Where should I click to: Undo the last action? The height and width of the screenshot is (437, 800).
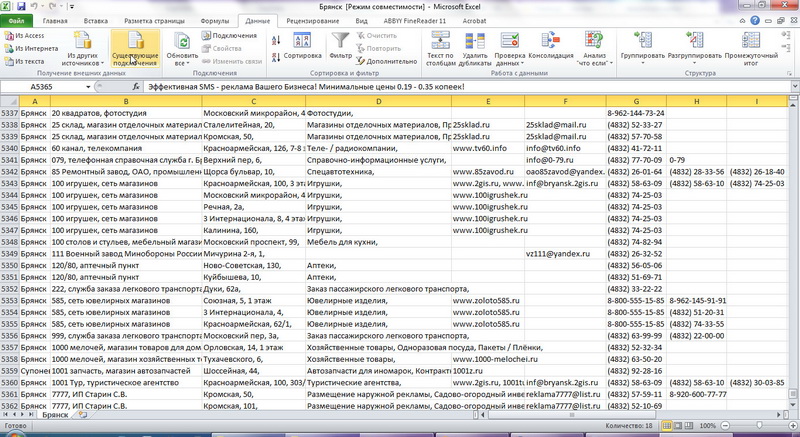(35, 7)
